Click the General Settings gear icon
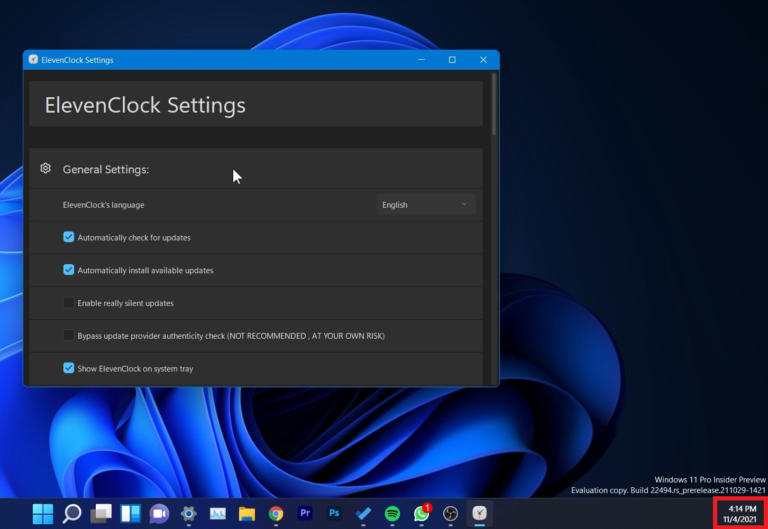Viewport: 768px width, 529px height. pyautogui.click(x=45, y=168)
